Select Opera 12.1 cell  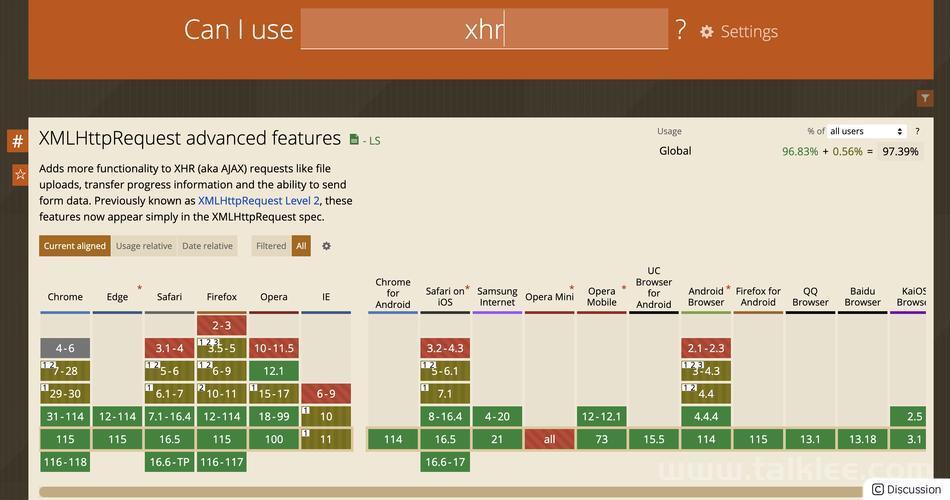pyautogui.click(x=273, y=371)
